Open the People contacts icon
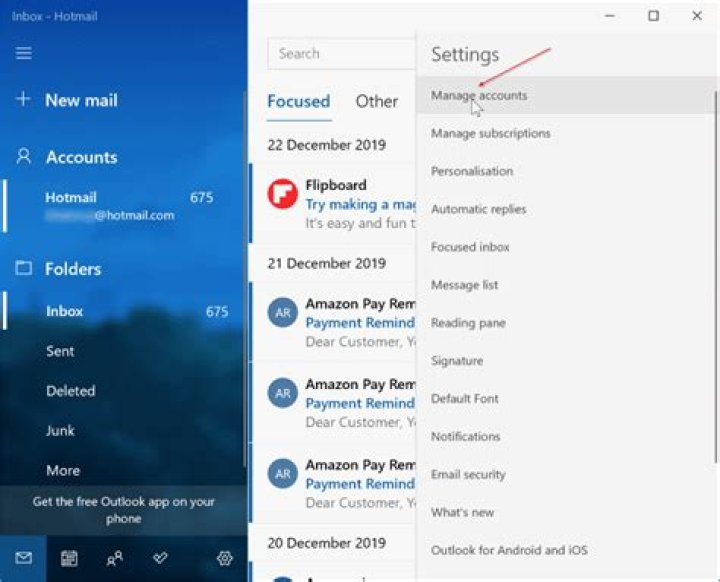Image resolution: width=720 pixels, height=582 pixels. (114, 559)
